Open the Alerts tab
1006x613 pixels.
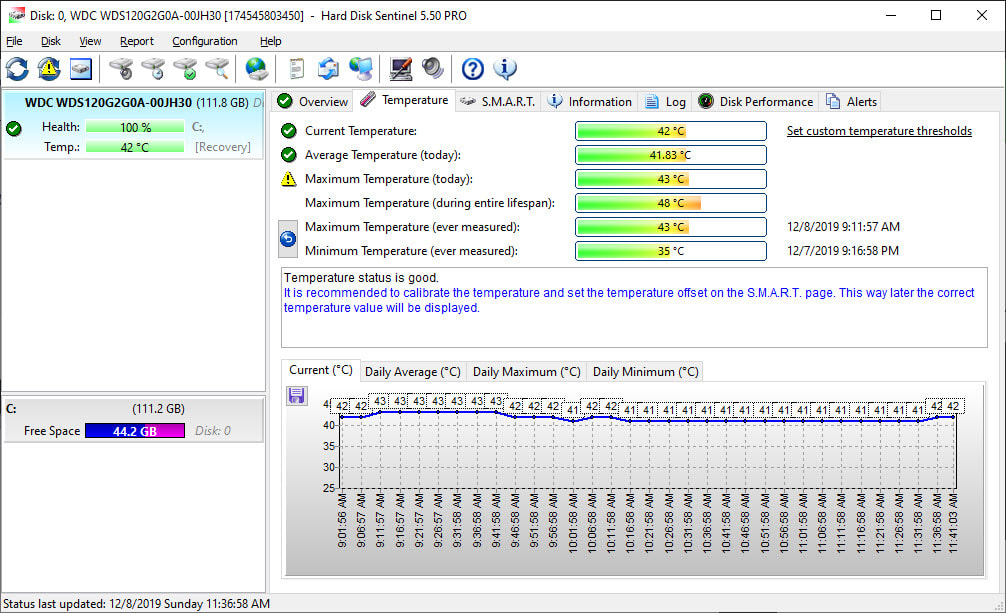pos(851,101)
